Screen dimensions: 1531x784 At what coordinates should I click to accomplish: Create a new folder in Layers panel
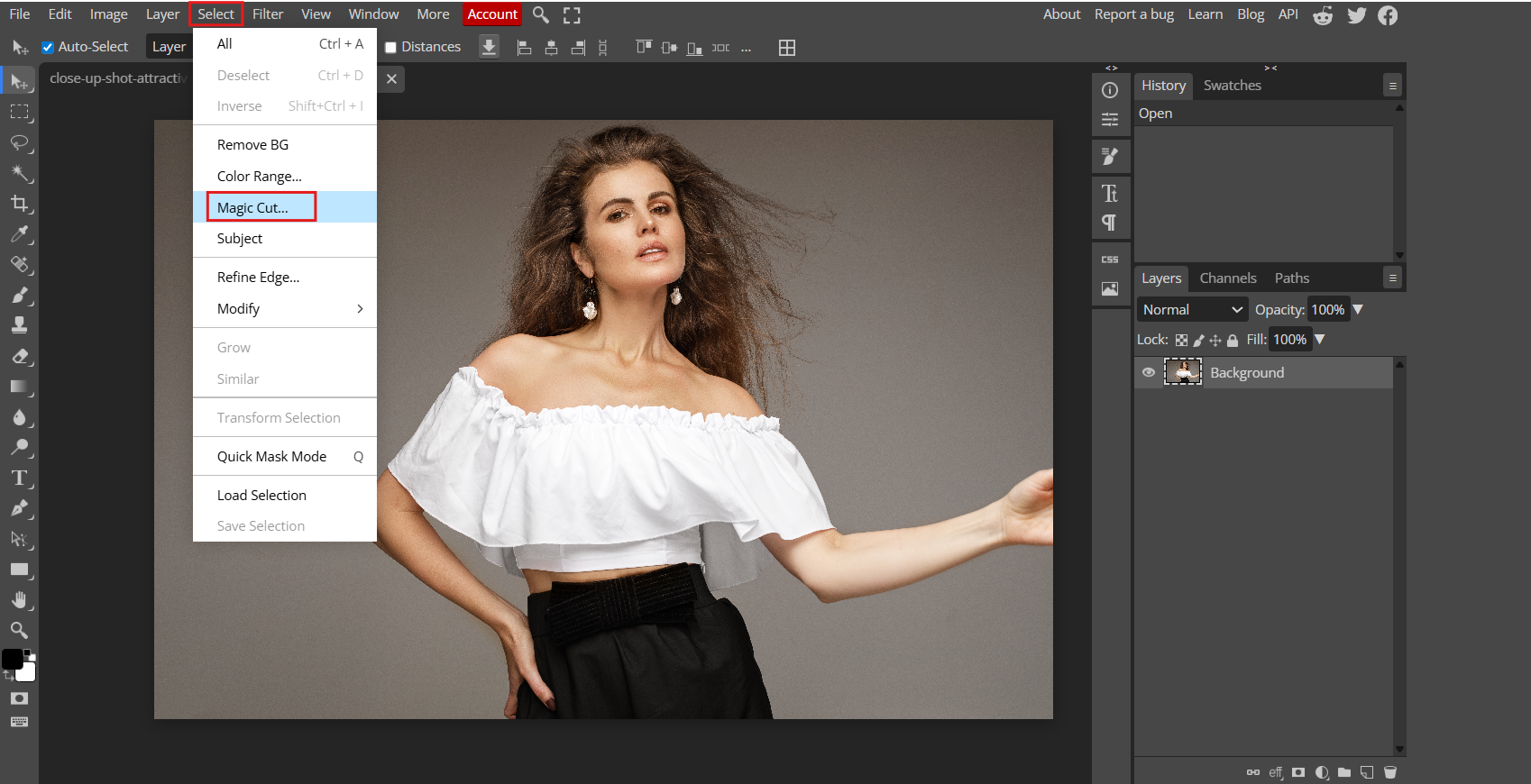1344,772
